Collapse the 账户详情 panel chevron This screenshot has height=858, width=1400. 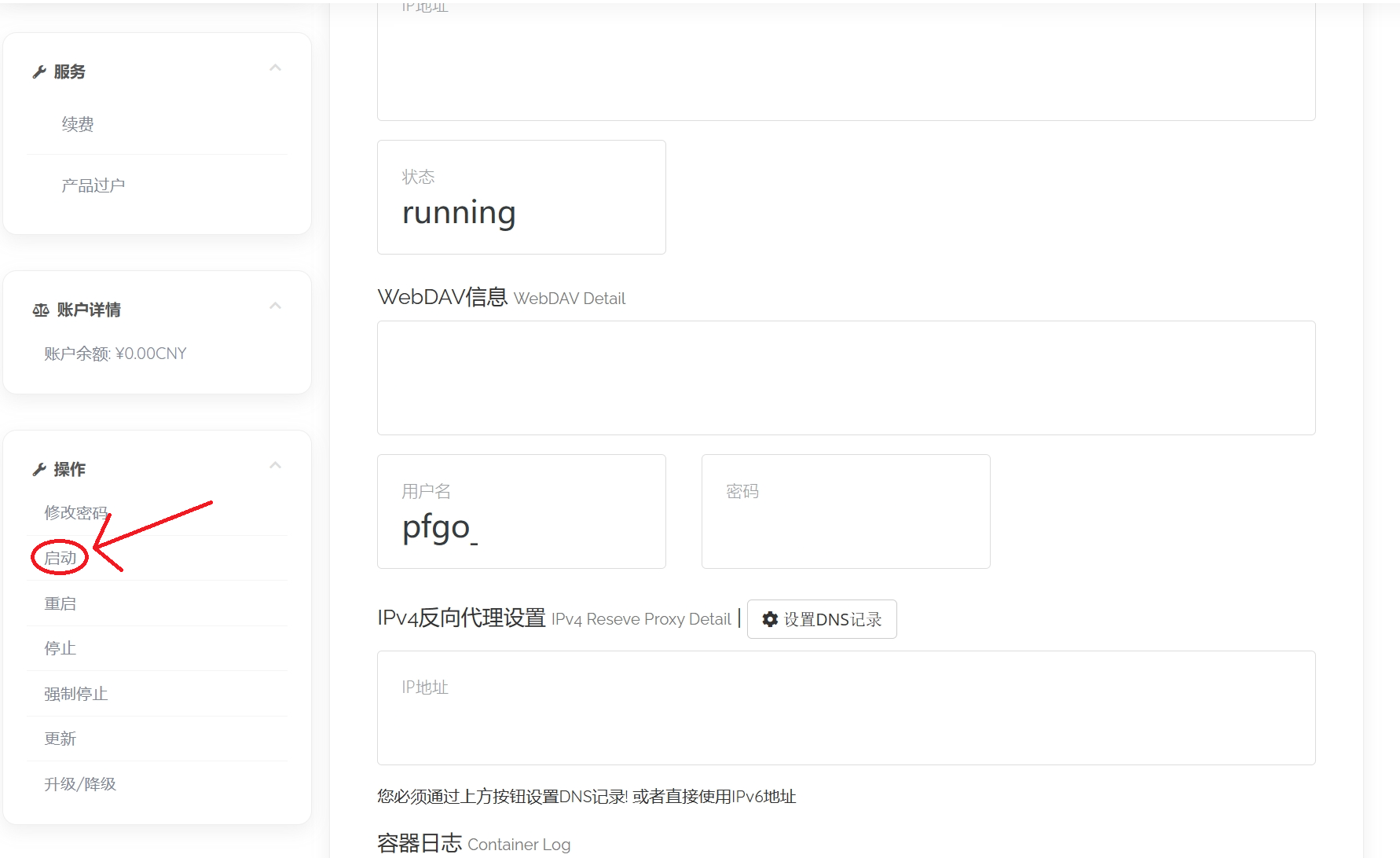click(x=275, y=306)
